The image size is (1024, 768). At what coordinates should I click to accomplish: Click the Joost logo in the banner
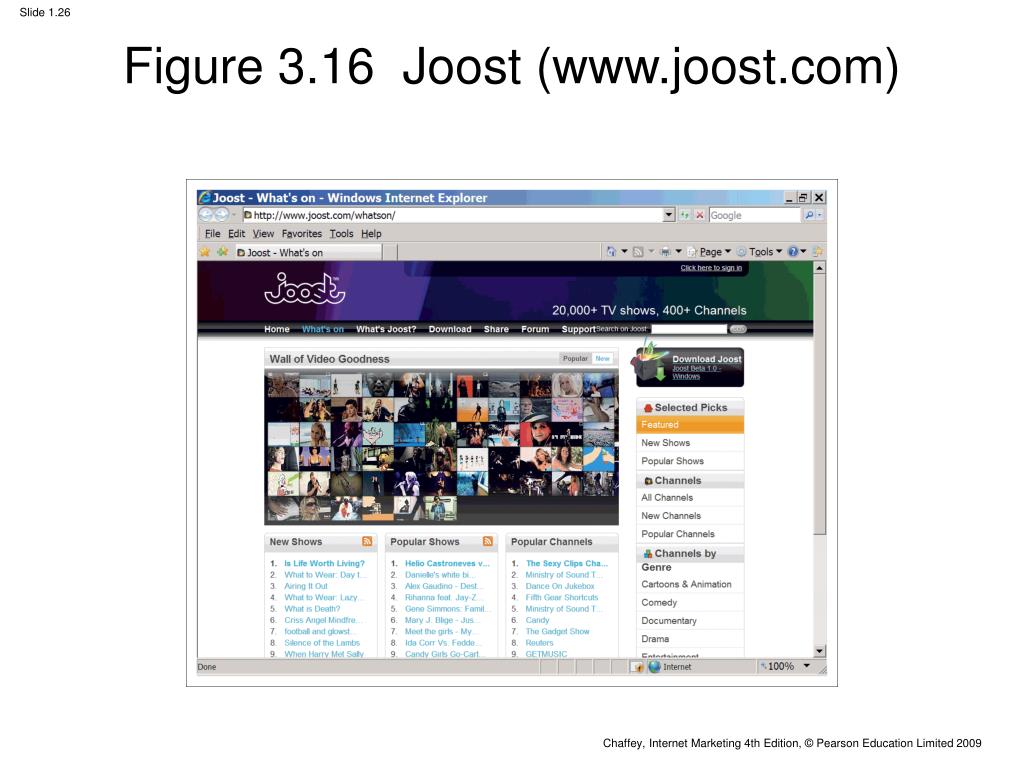(304, 289)
